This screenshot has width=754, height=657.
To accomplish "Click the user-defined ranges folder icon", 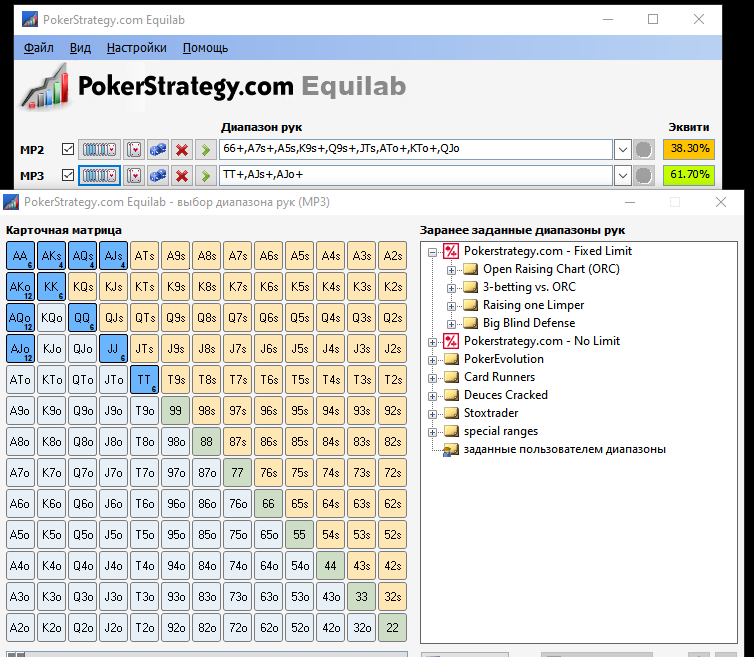I will 451,450.
